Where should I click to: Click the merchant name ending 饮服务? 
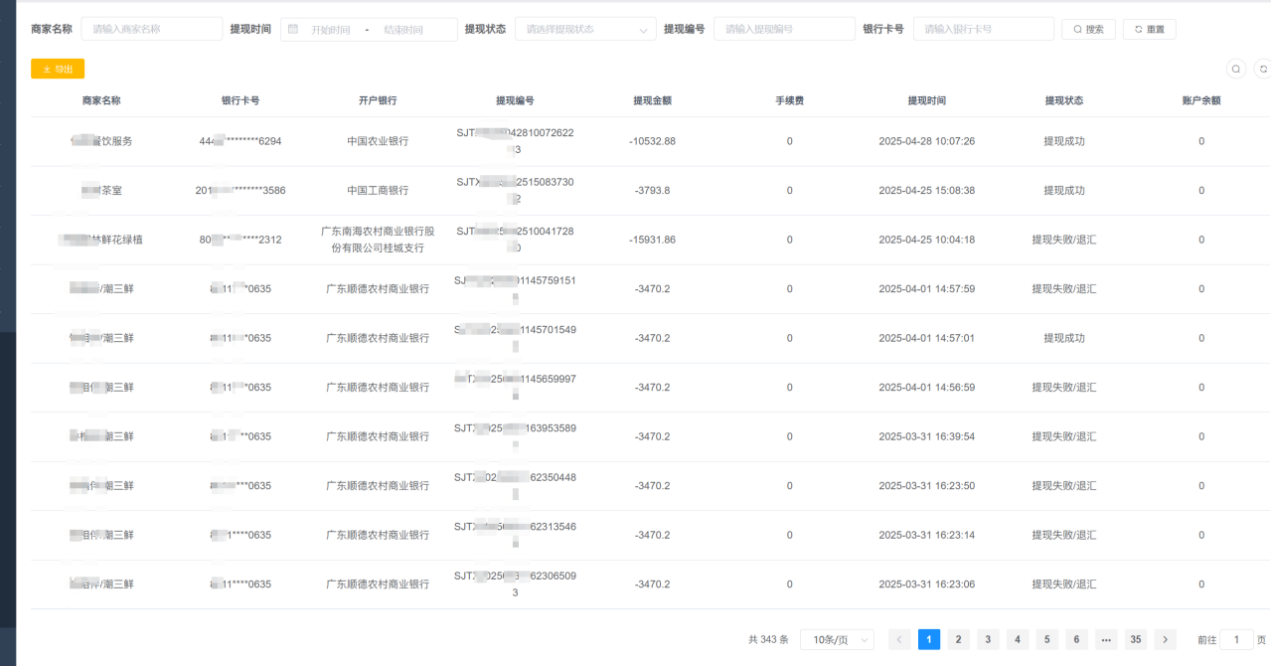[x=102, y=141]
